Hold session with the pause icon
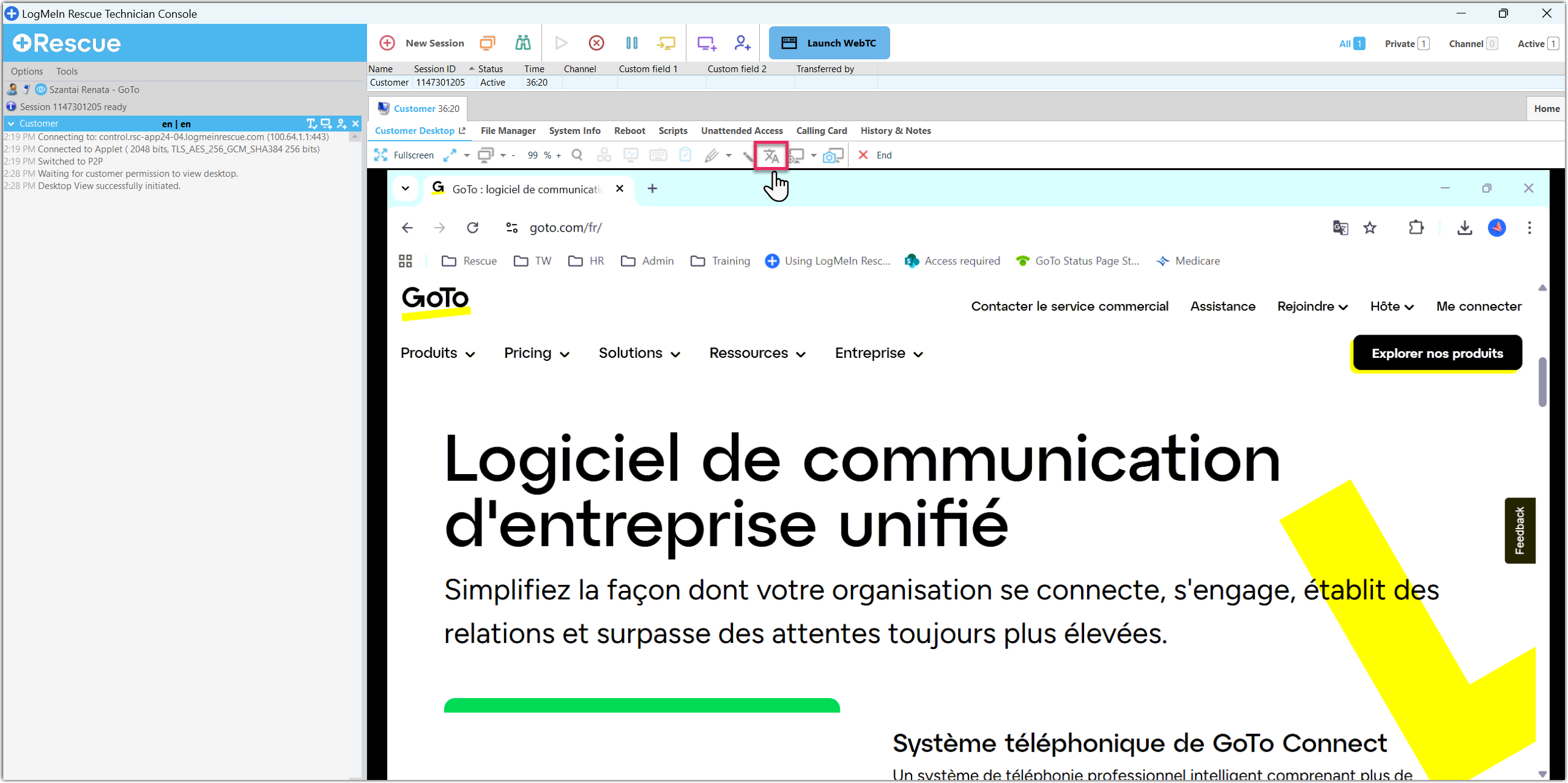 click(631, 43)
